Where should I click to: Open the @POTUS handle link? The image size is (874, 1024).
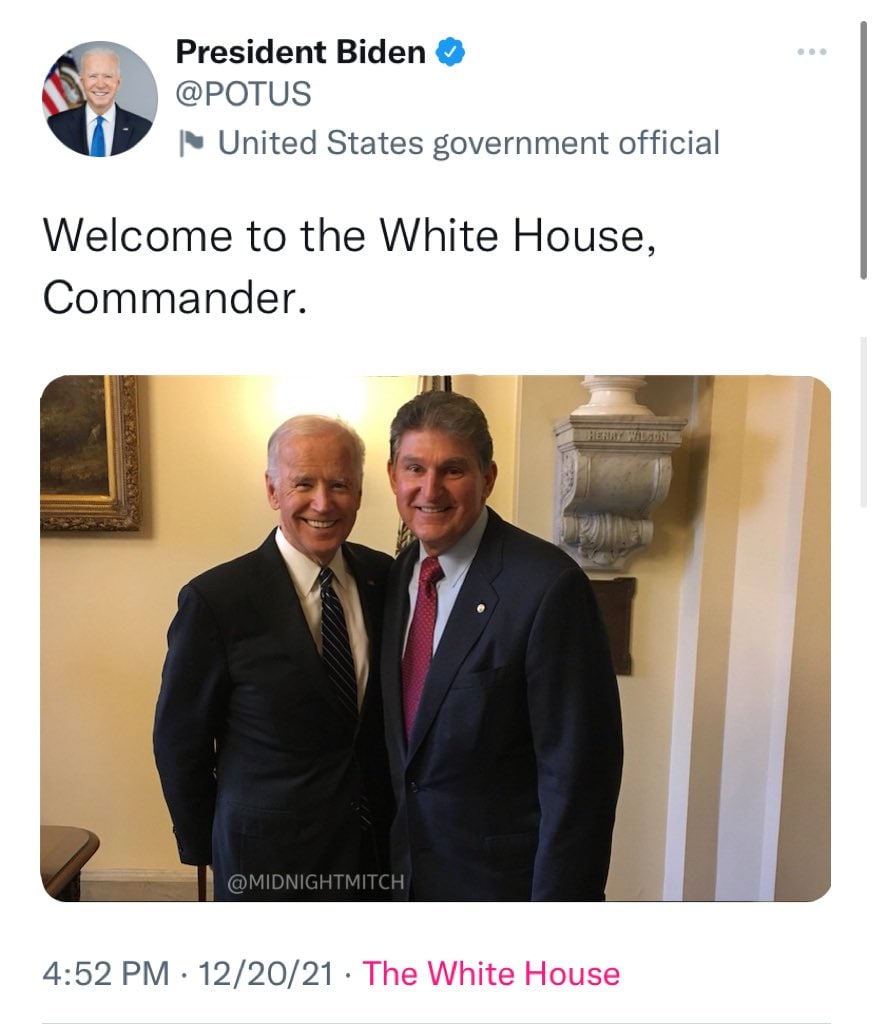click(x=243, y=94)
